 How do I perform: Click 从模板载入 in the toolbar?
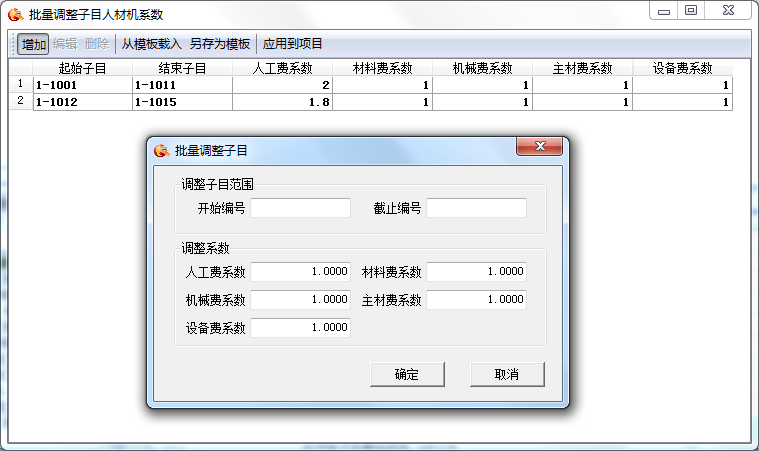point(151,44)
